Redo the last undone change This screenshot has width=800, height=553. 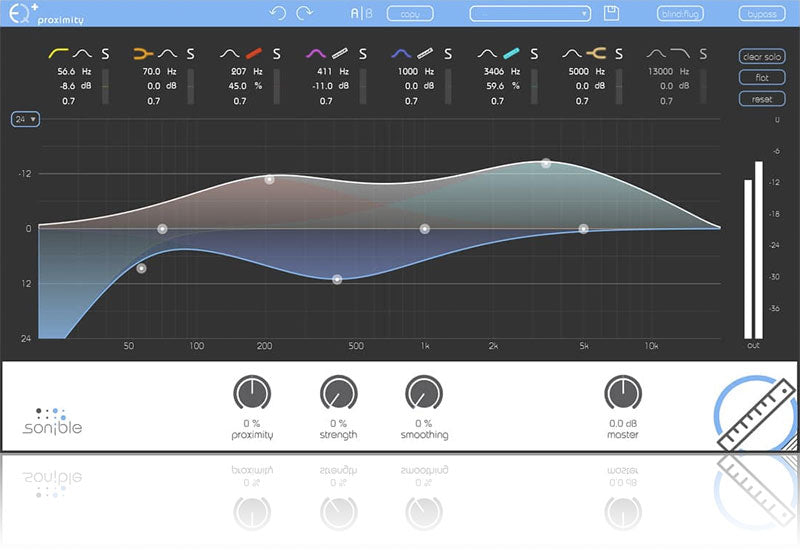[x=305, y=13]
